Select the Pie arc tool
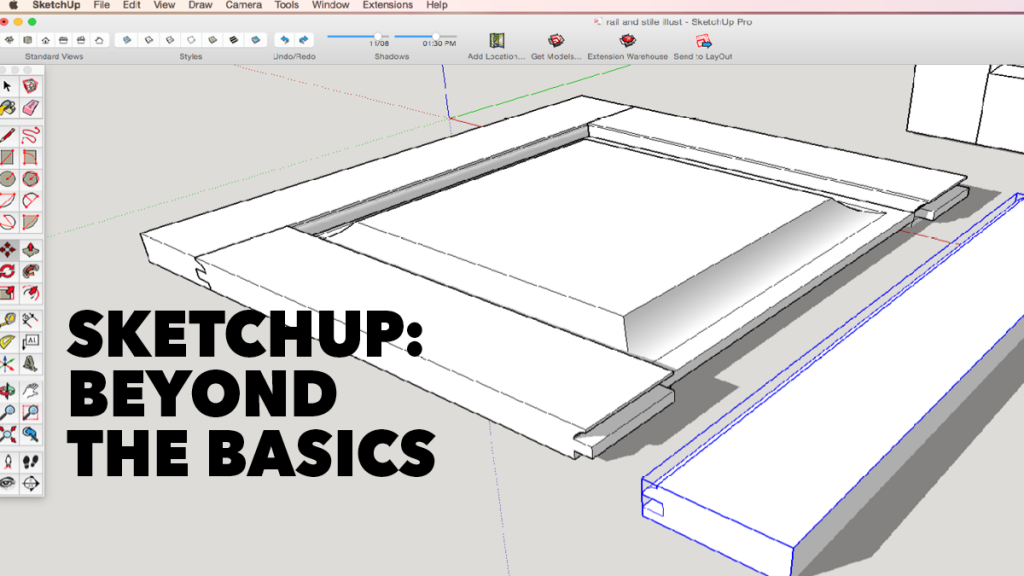 pyautogui.click(x=30, y=222)
